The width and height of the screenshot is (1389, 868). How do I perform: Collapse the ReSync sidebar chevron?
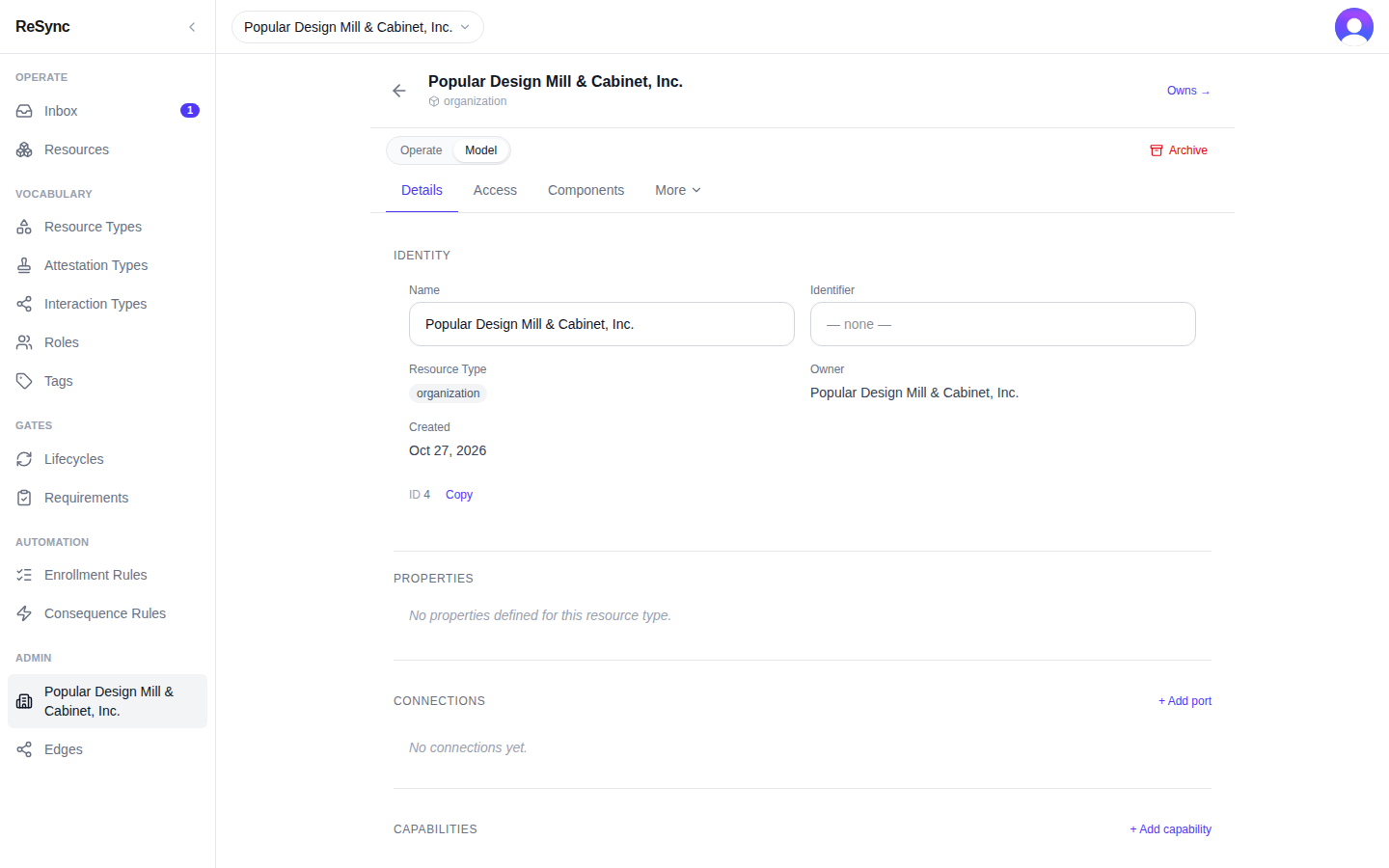[192, 27]
